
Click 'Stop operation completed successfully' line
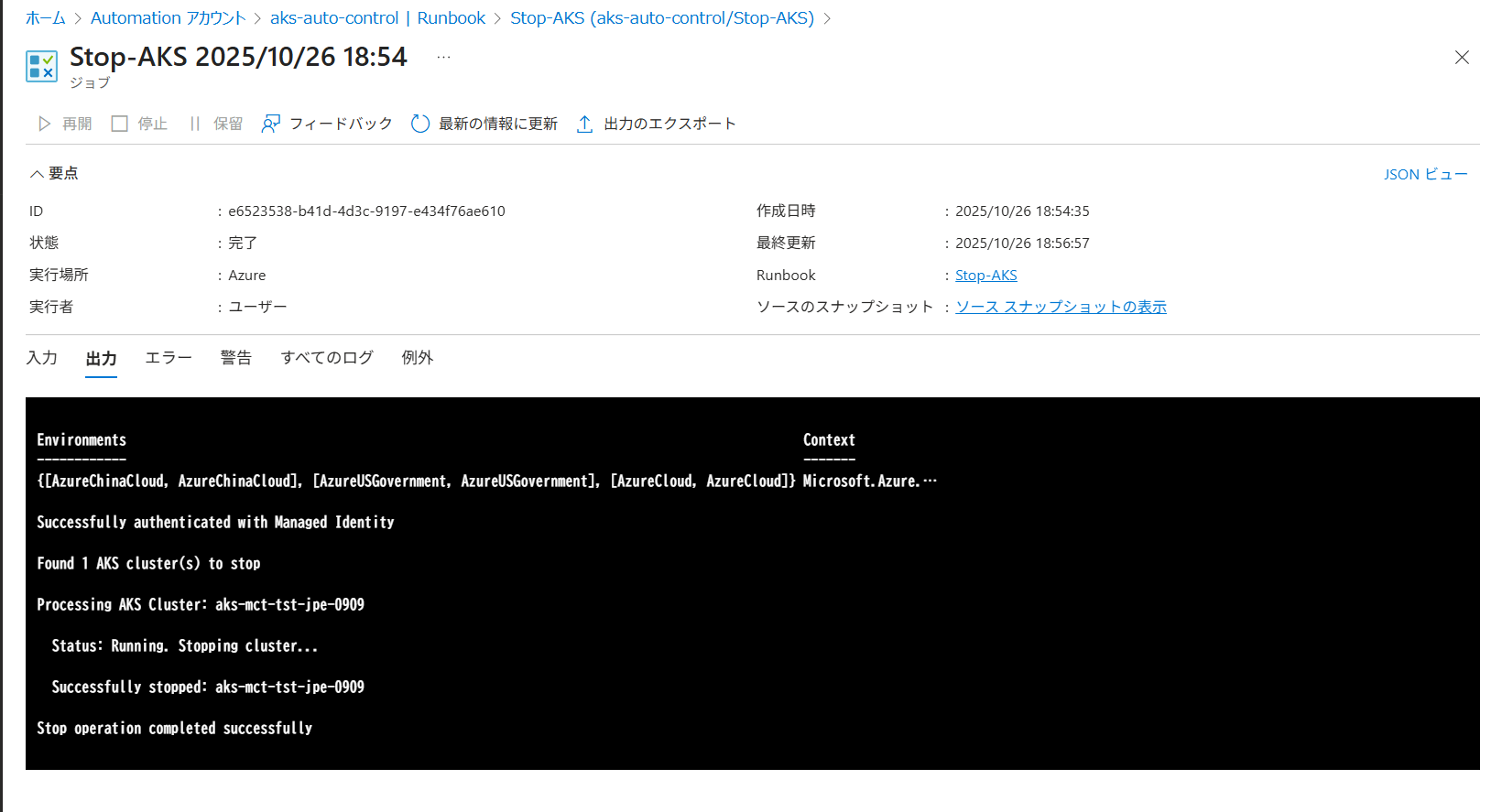pyautogui.click(x=174, y=728)
